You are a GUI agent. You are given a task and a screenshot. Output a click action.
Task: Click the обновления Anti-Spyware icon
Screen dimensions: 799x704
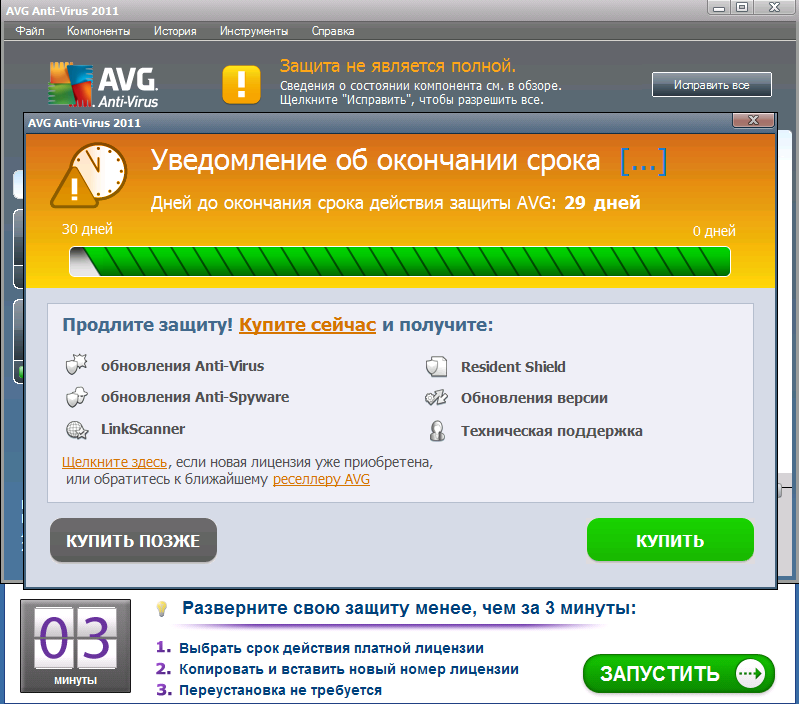(x=76, y=397)
